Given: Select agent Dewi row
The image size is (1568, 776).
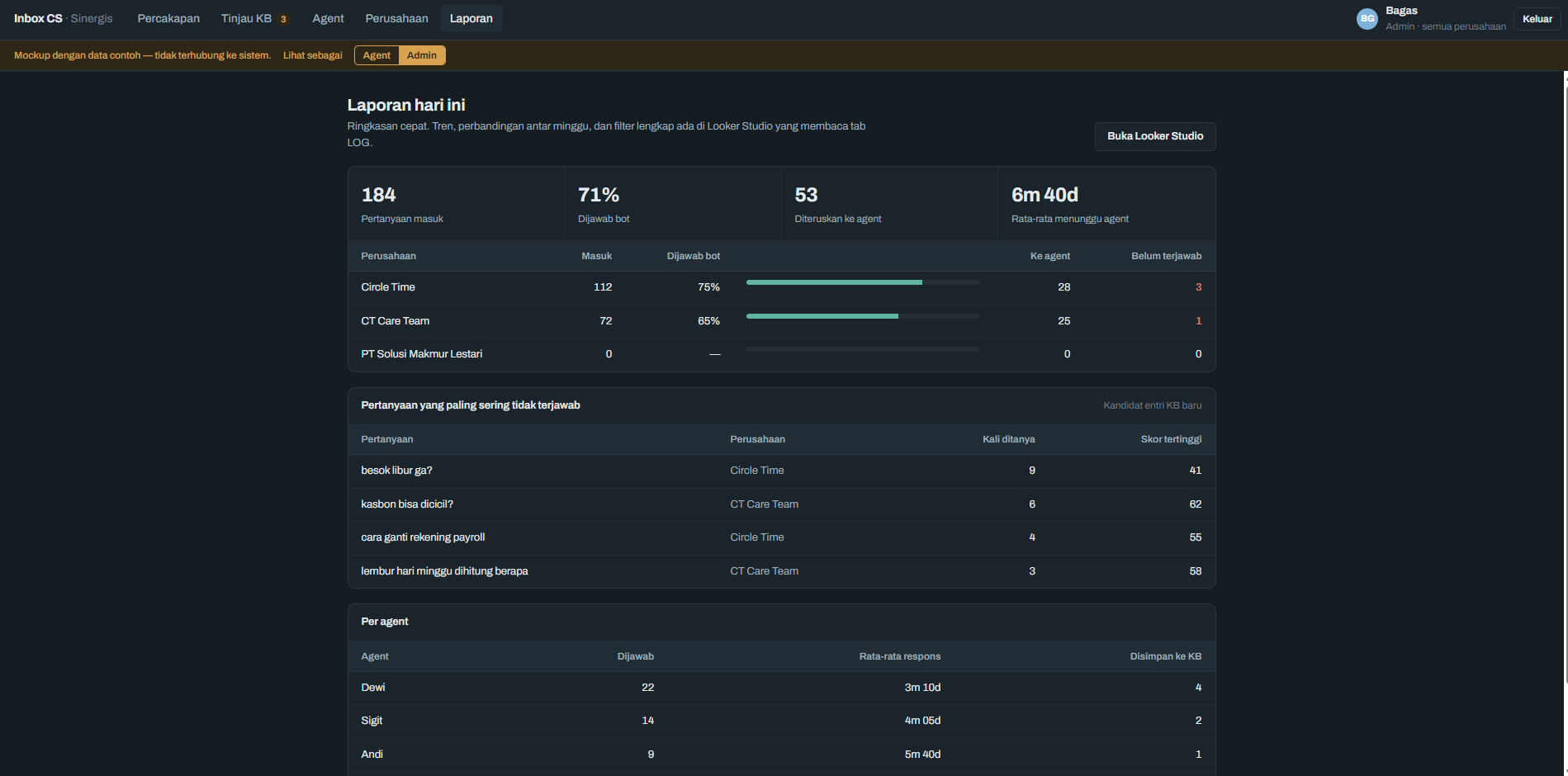Looking at the screenshot, I should [782, 688].
